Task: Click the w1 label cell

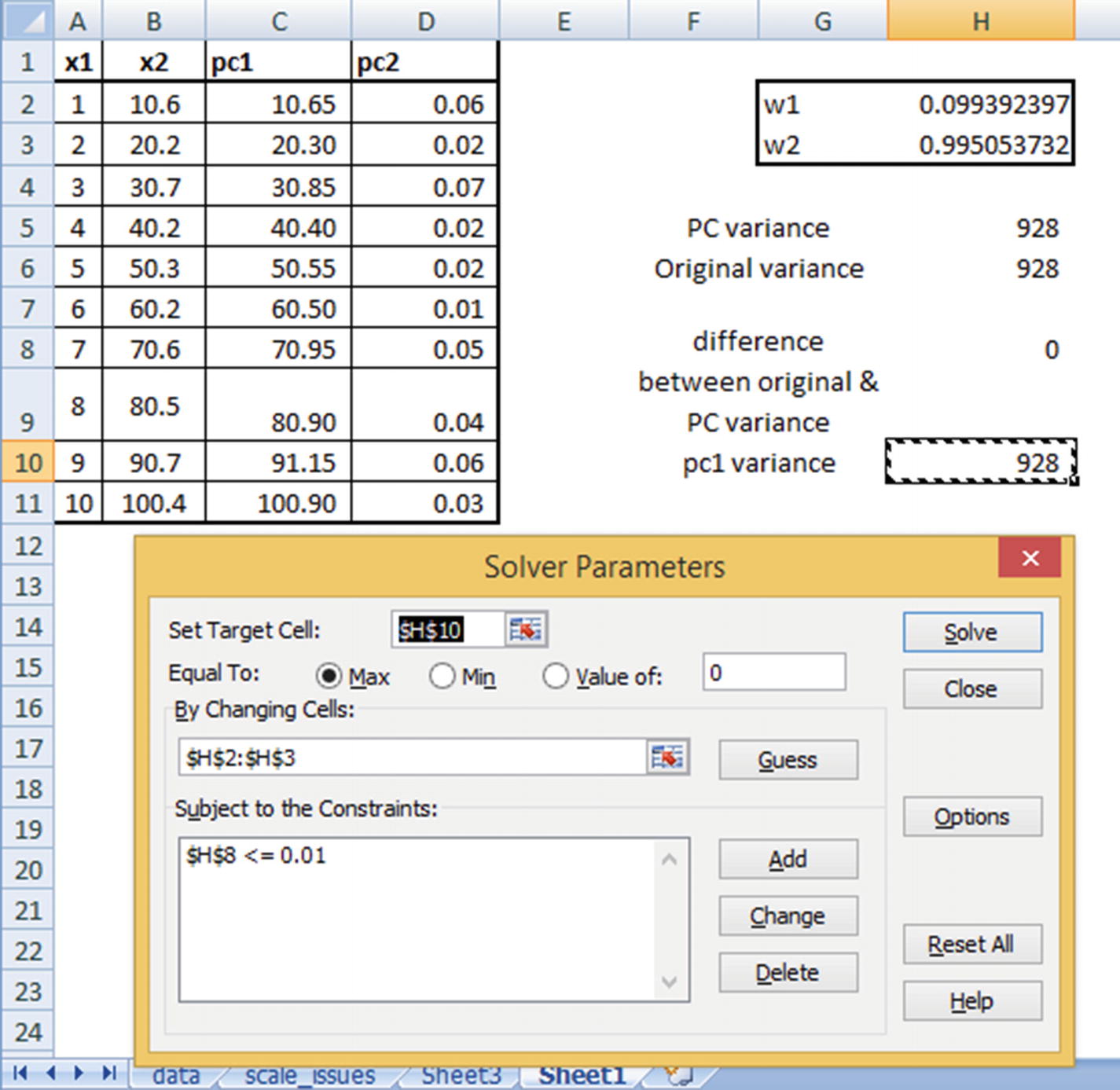Action: click(822, 104)
